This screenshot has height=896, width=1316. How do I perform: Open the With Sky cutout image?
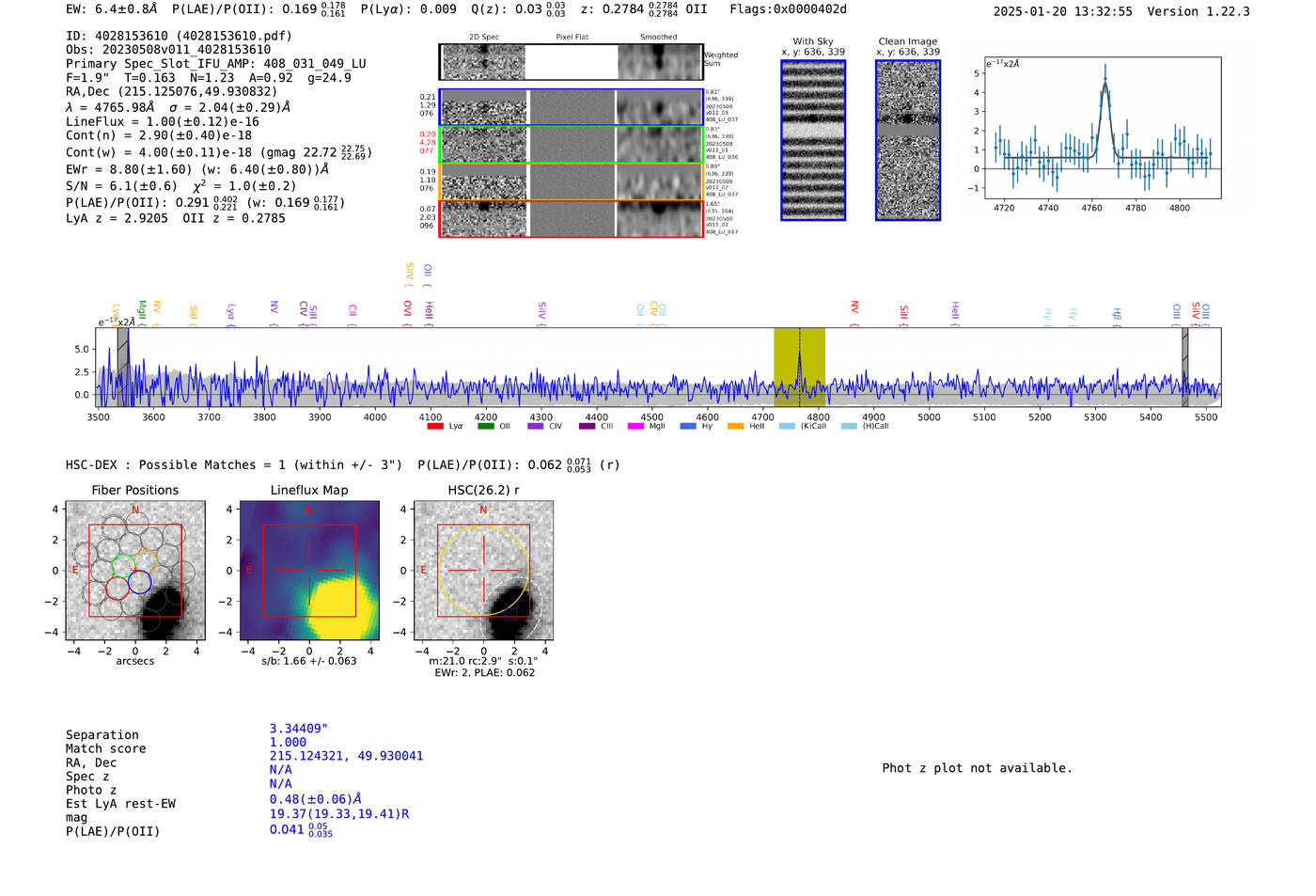pyautogui.click(x=813, y=140)
